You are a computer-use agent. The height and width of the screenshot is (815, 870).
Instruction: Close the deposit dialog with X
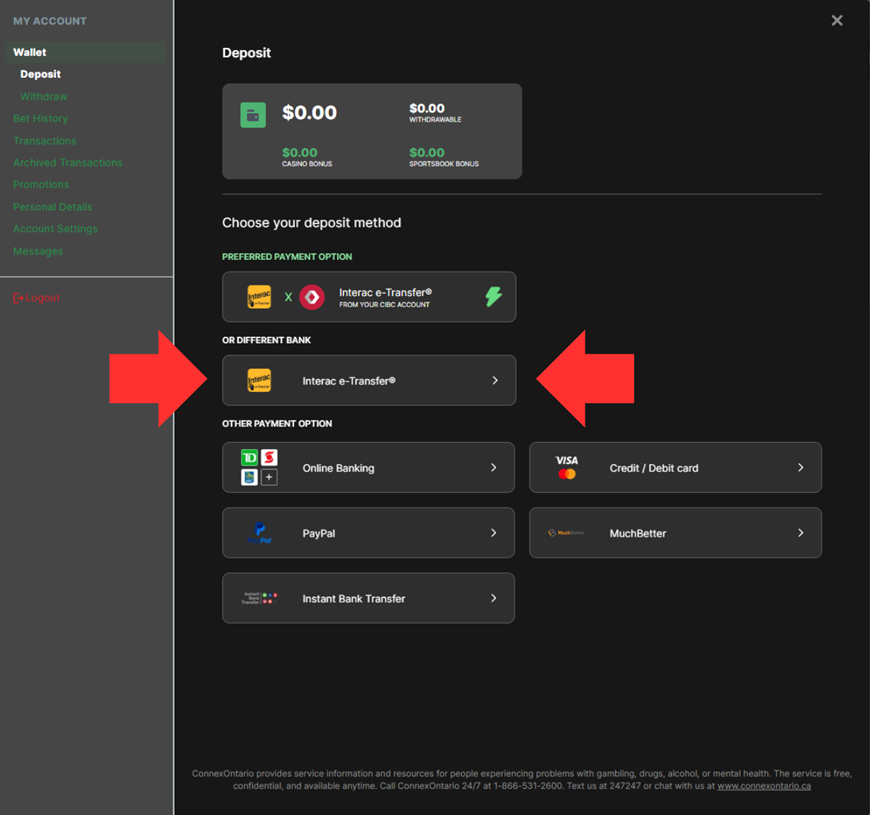click(x=837, y=20)
